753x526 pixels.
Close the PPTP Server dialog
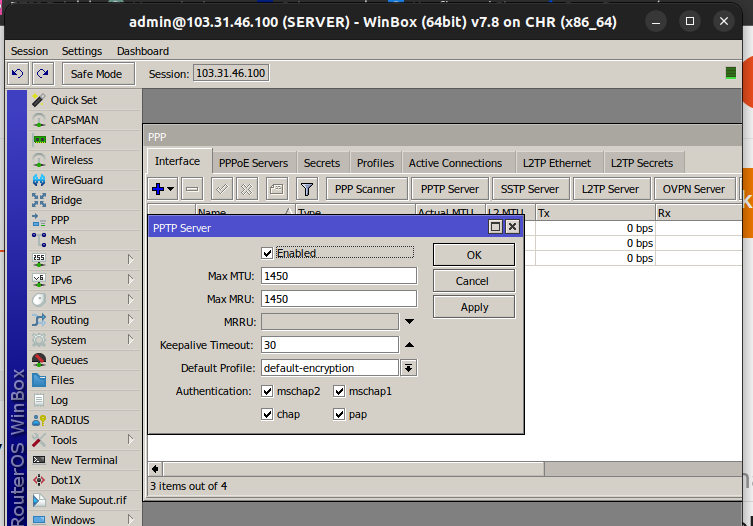(512, 227)
